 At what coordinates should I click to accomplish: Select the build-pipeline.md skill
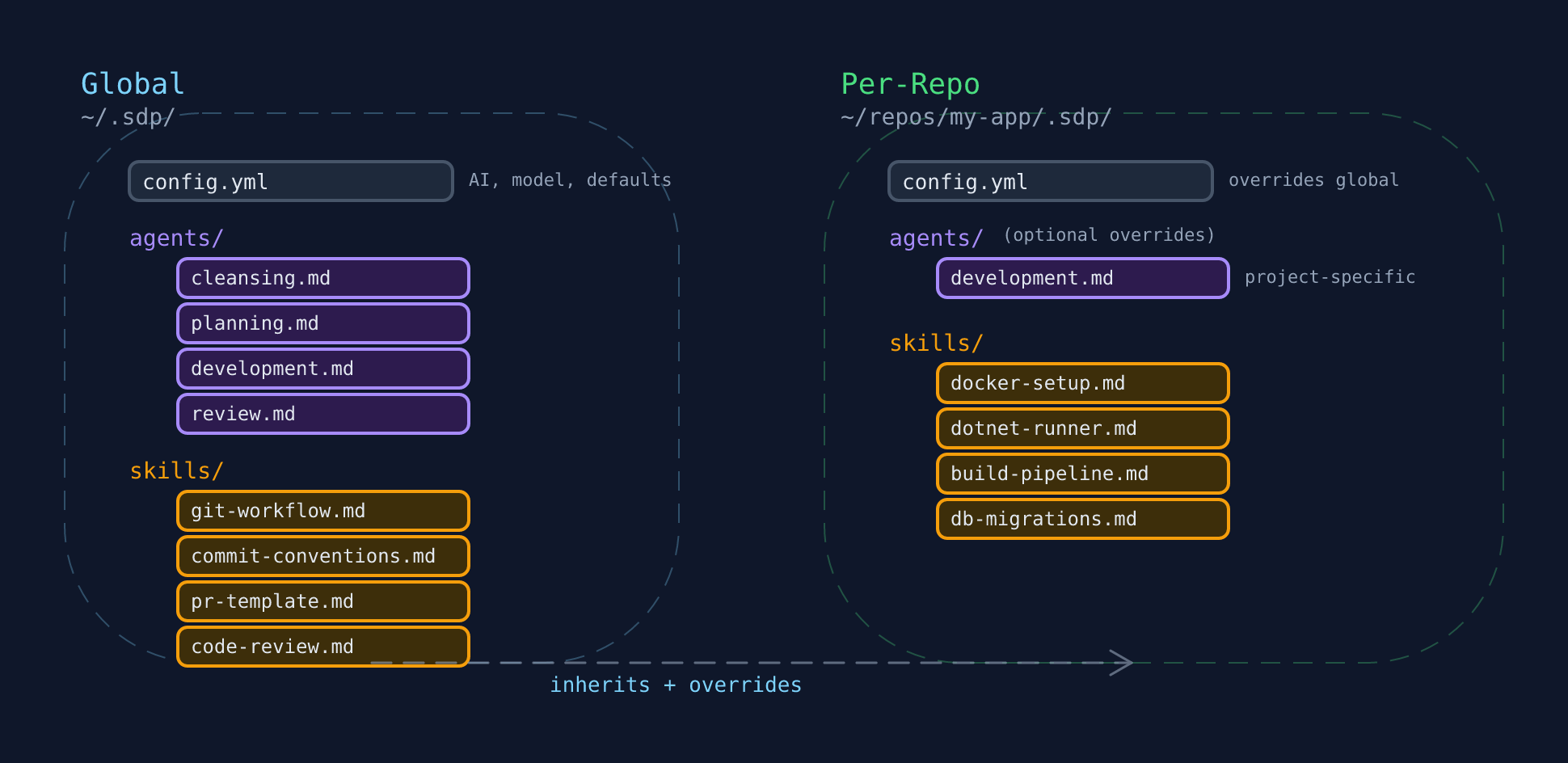coord(1082,474)
